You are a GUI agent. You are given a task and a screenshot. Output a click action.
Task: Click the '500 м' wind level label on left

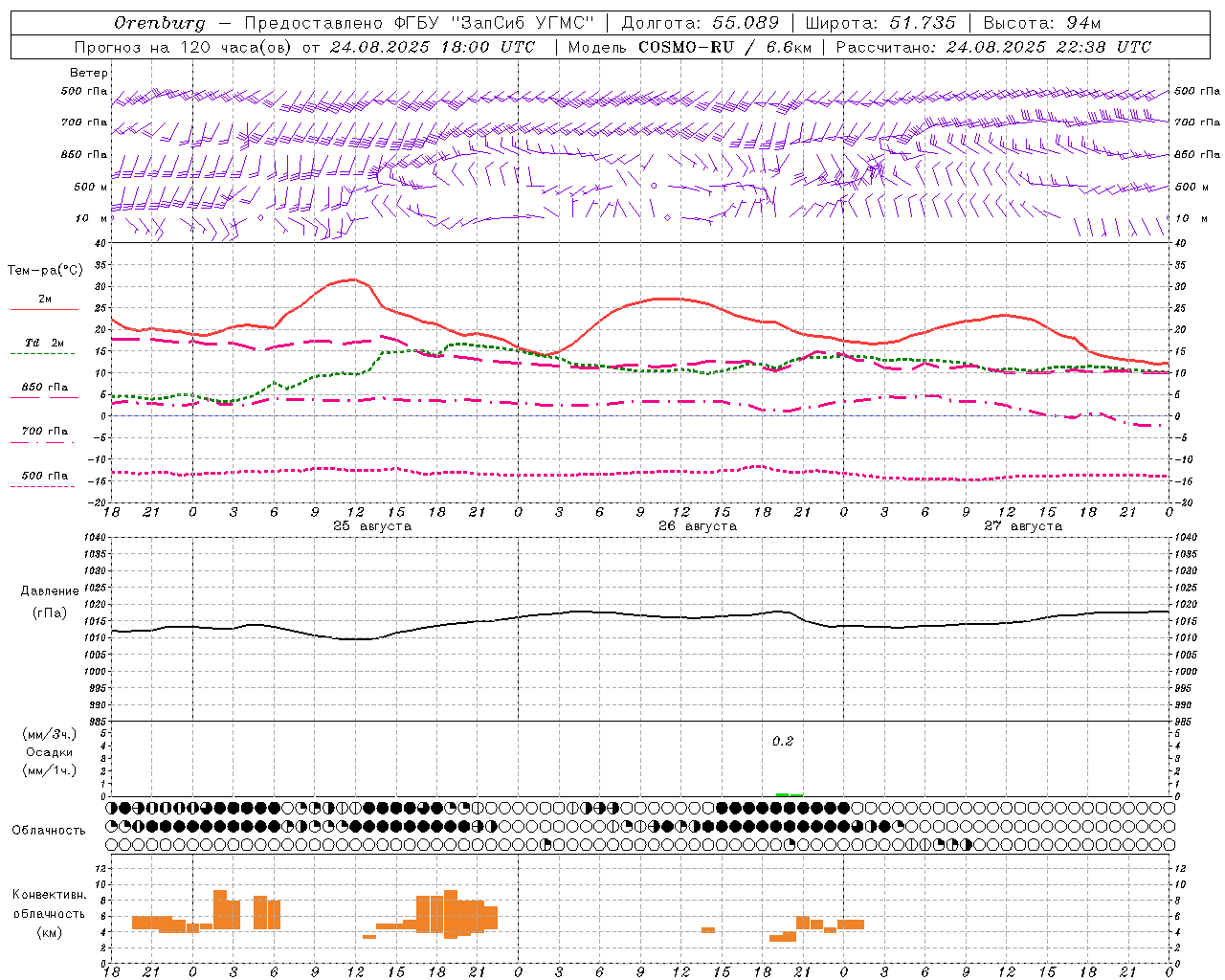[91, 187]
